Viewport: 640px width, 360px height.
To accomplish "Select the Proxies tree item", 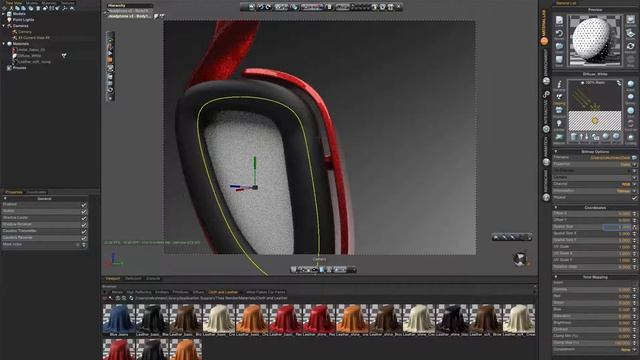I will 19,68.
